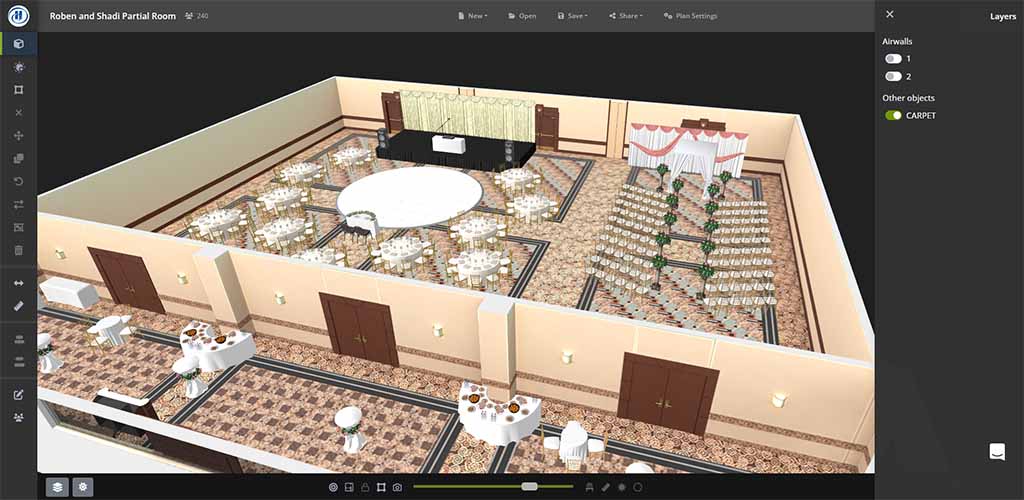The height and width of the screenshot is (500, 1024).
Task: Open the Save dropdown menu
Action: click(x=573, y=16)
